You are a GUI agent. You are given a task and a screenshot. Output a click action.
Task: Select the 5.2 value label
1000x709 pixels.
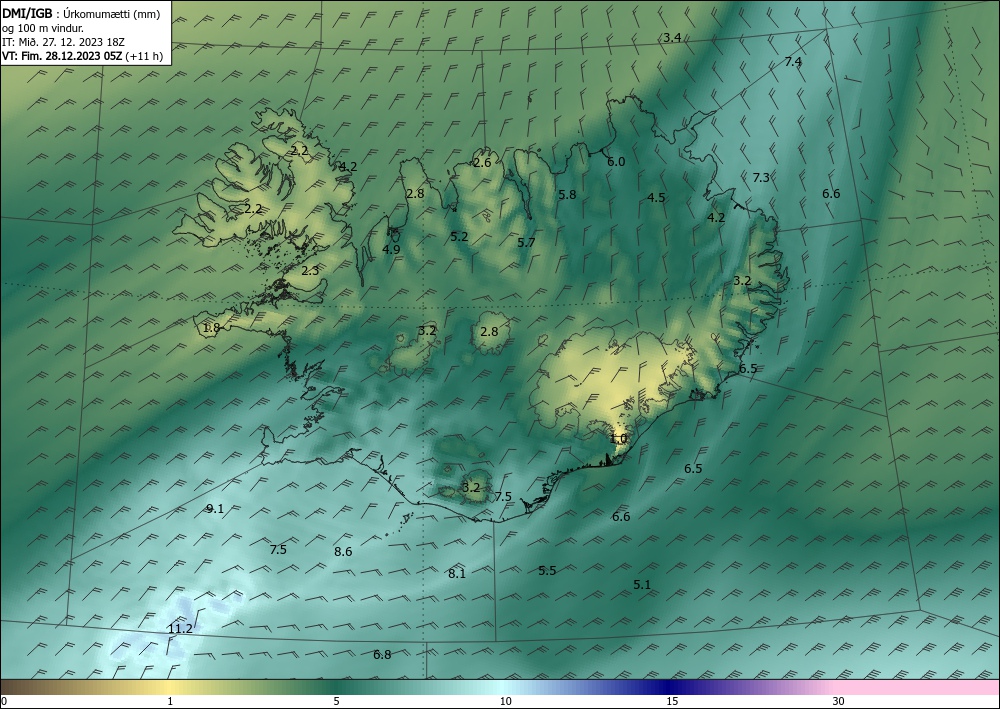coord(459,237)
